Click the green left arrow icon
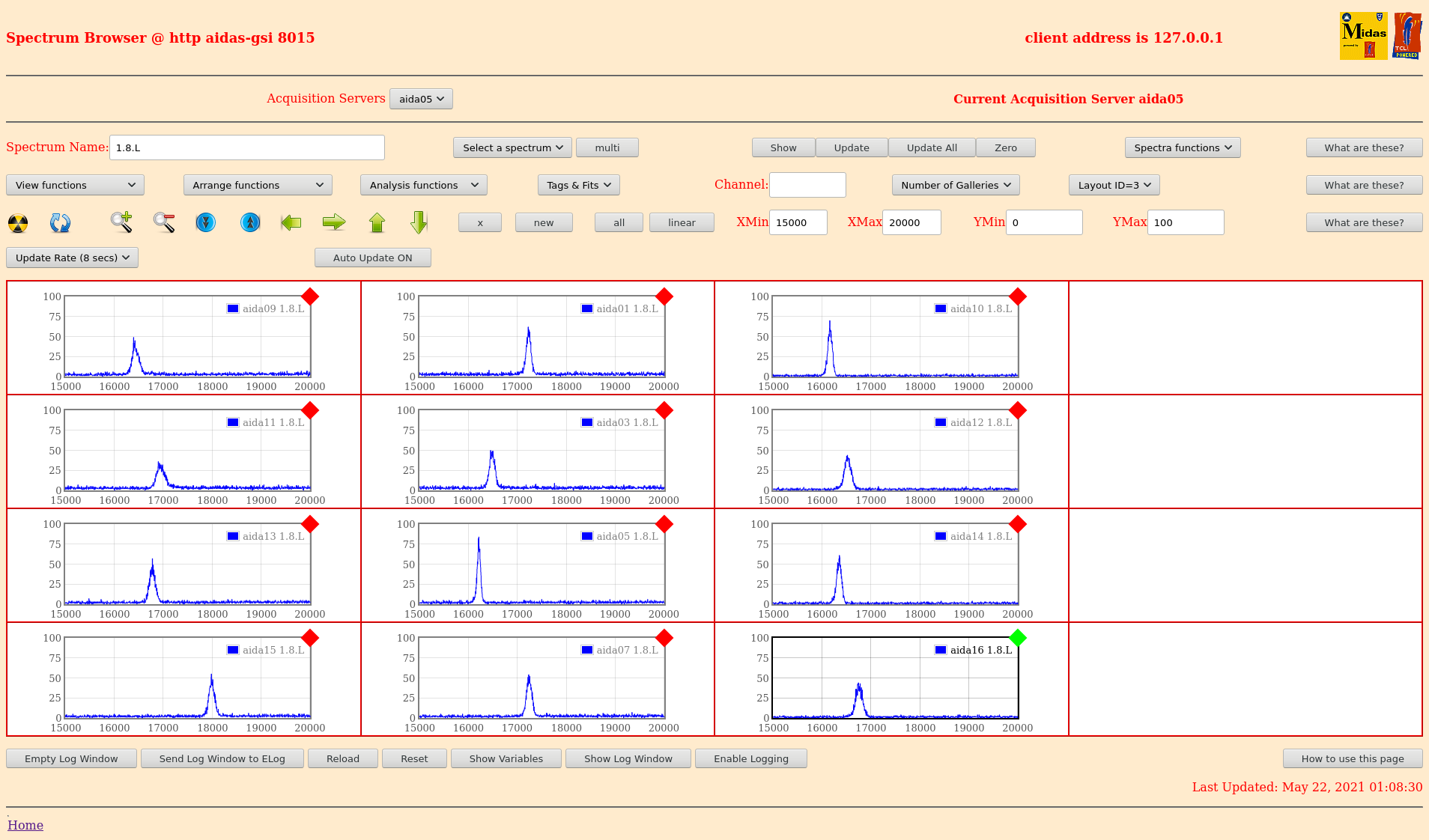This screenshot has width=1429, height=840. click(291, 222)
